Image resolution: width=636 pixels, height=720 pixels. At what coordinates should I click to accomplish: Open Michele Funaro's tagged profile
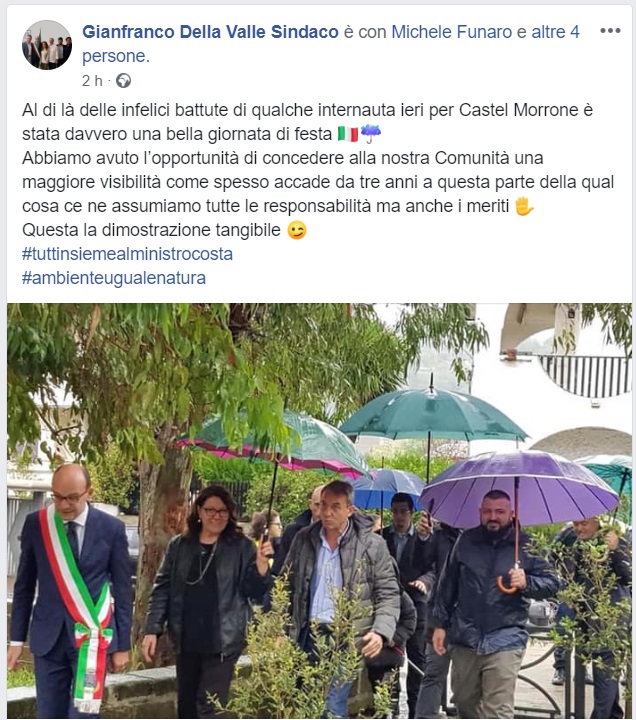click(451, 32)
